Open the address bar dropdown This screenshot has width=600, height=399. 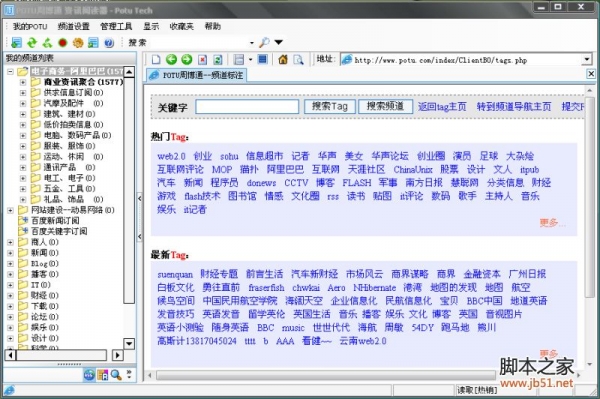[587, 59]
